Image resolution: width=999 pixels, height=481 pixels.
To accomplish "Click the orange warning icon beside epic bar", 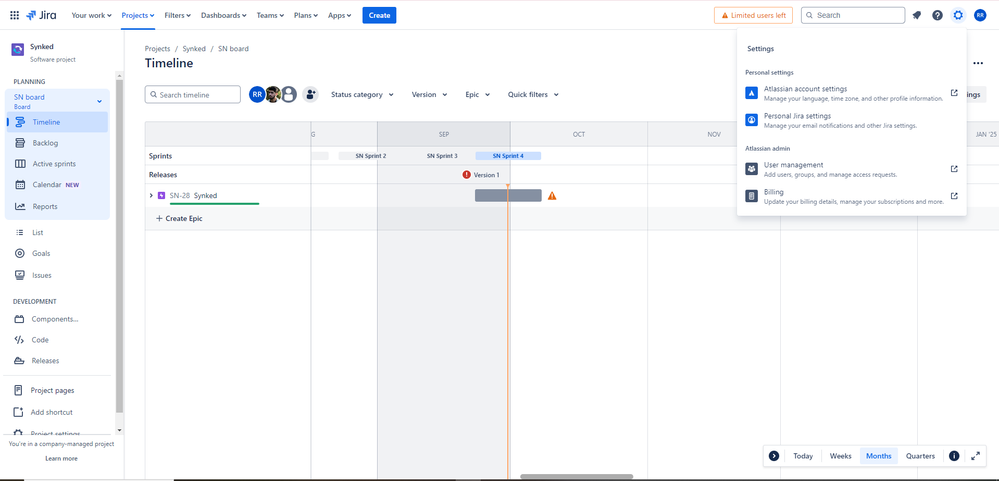I will (552, 196).
